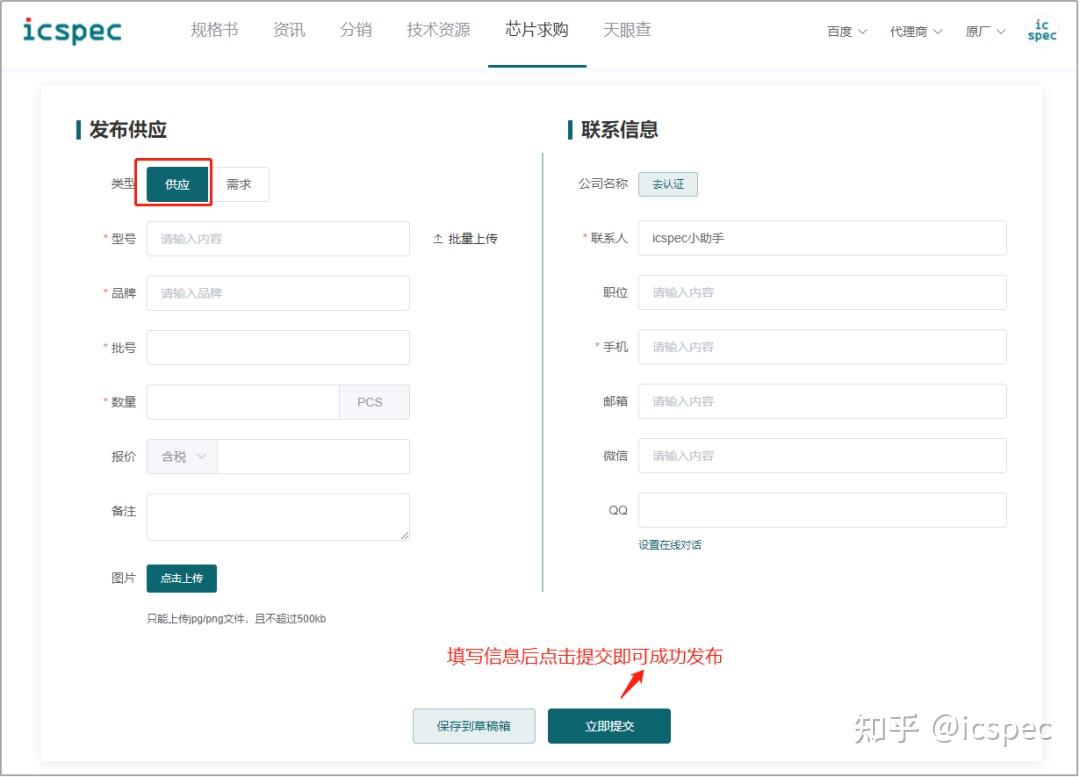Open the 资讯 section

tap(288, 30)
